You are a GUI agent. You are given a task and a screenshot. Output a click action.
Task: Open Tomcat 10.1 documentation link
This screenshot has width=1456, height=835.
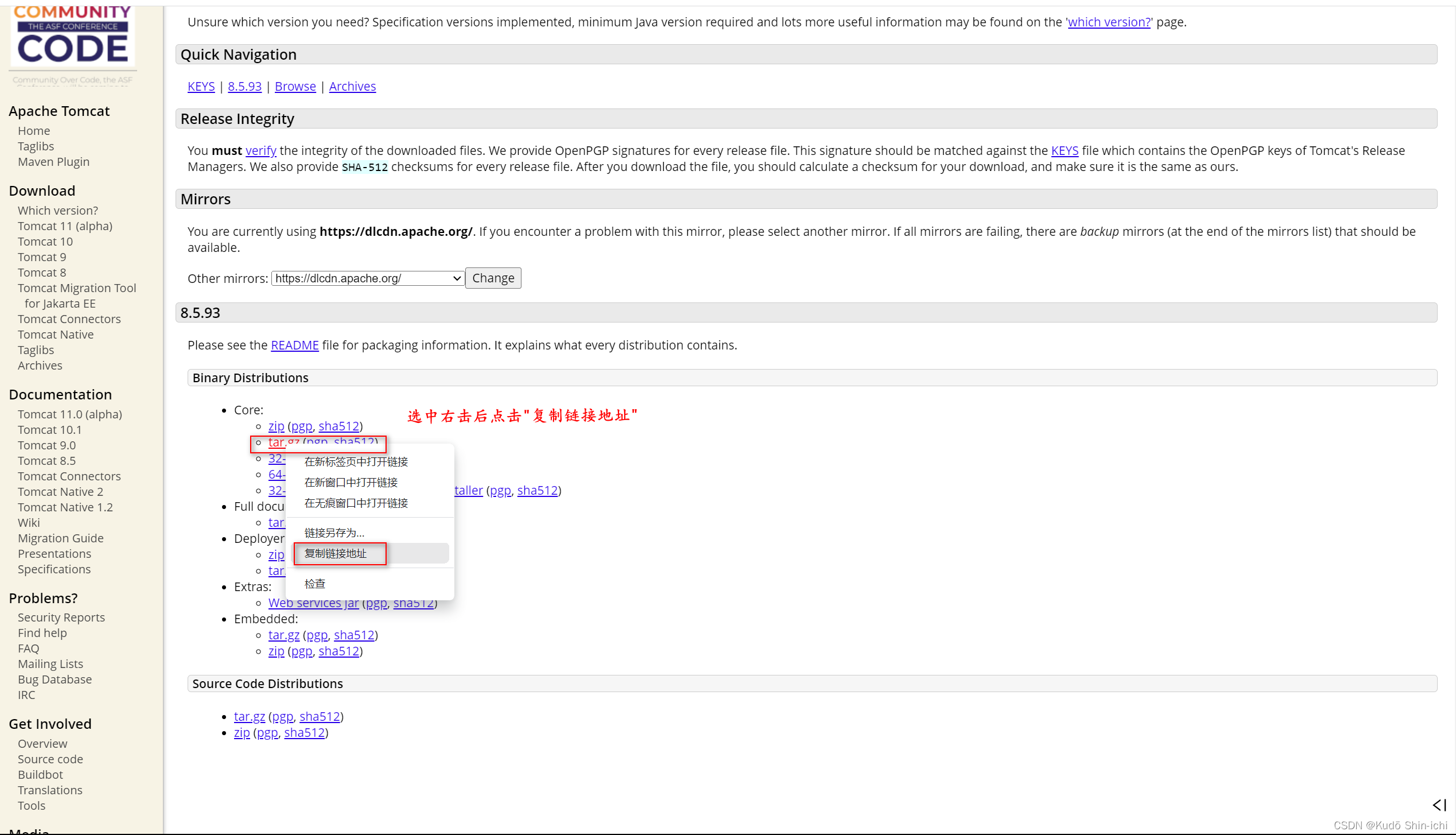(50, 430)
